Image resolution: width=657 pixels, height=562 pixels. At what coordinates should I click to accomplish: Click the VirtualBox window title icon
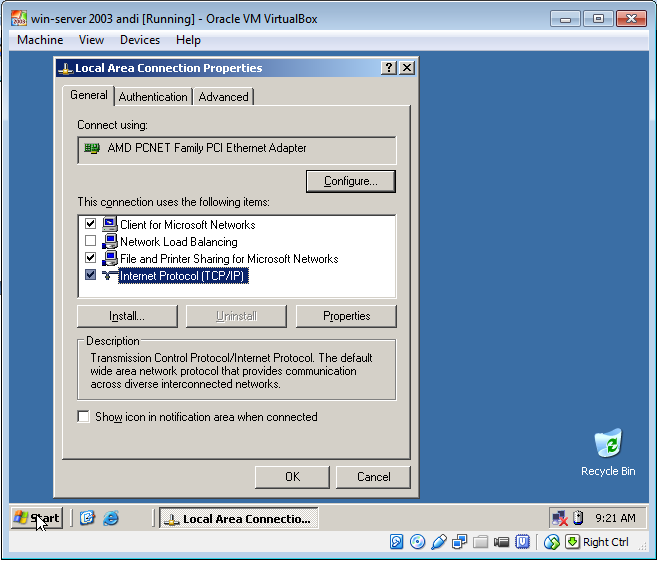[19, 19]
